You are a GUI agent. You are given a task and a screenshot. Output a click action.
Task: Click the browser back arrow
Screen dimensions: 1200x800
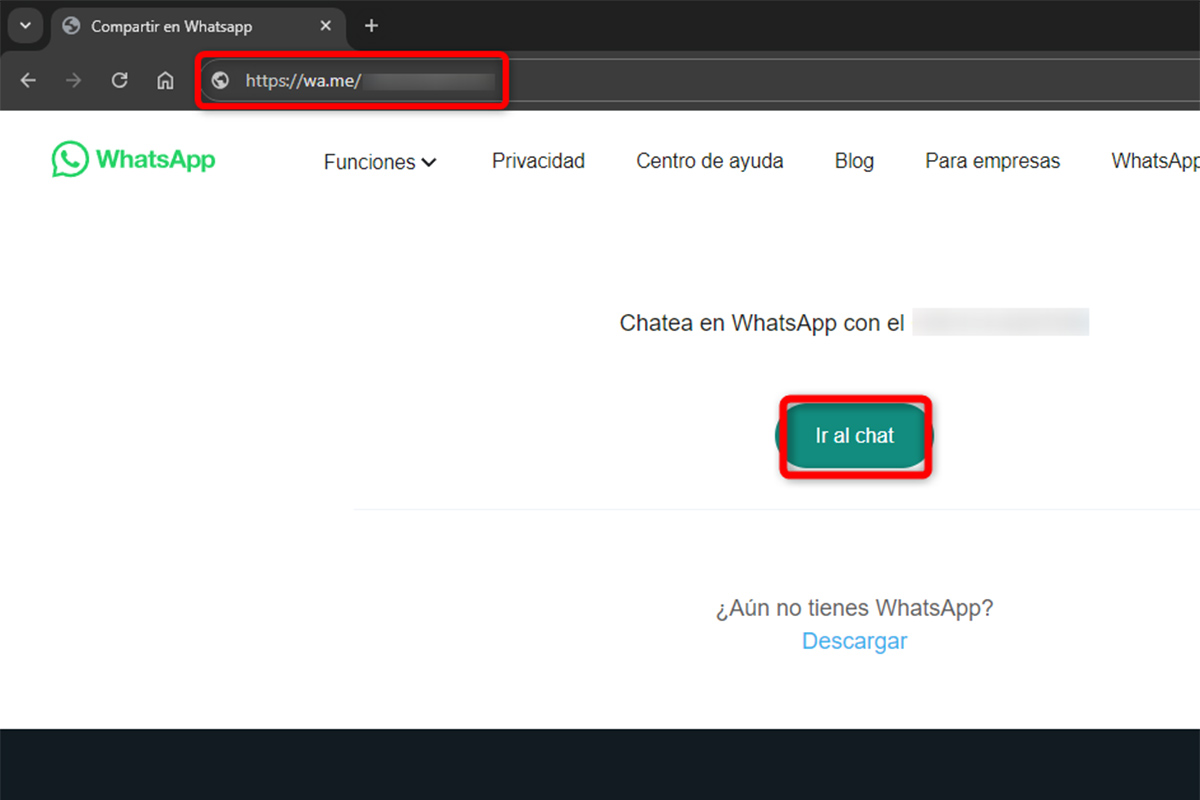28,81
